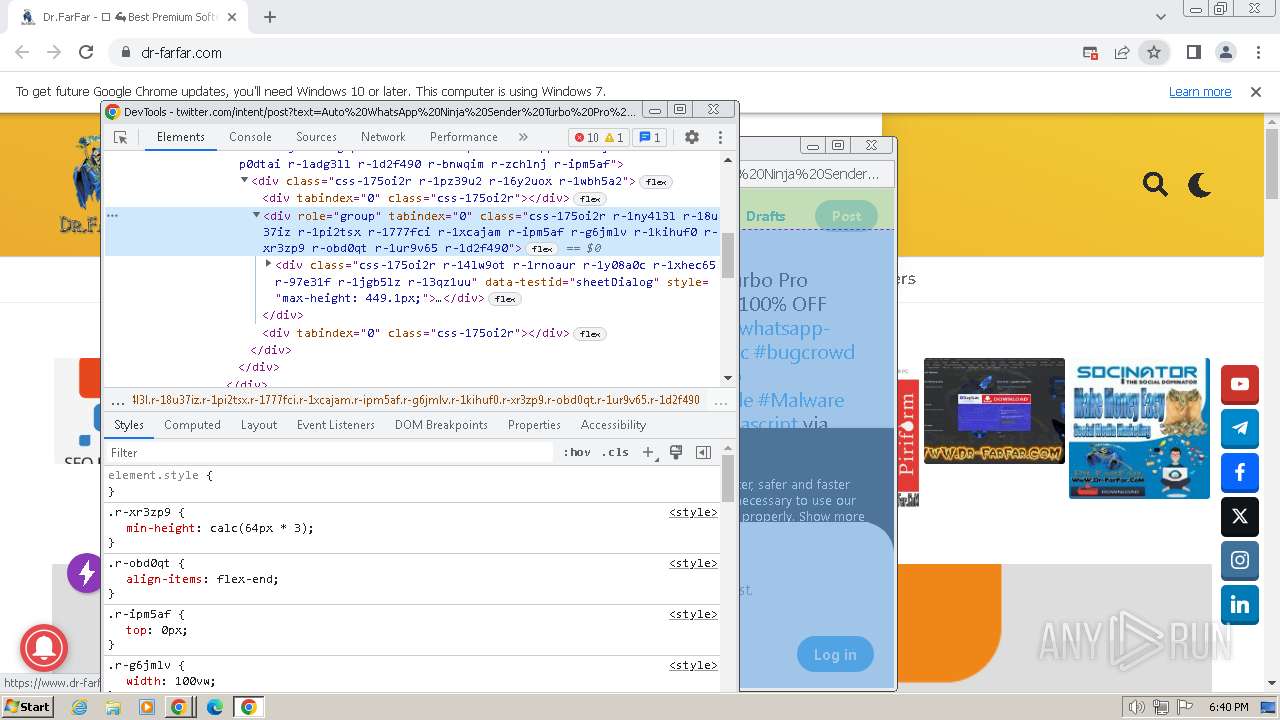Screen dimensions: 1280x720
Task: Collapse the selected role=group div node
Action: [x=256, y=215]
